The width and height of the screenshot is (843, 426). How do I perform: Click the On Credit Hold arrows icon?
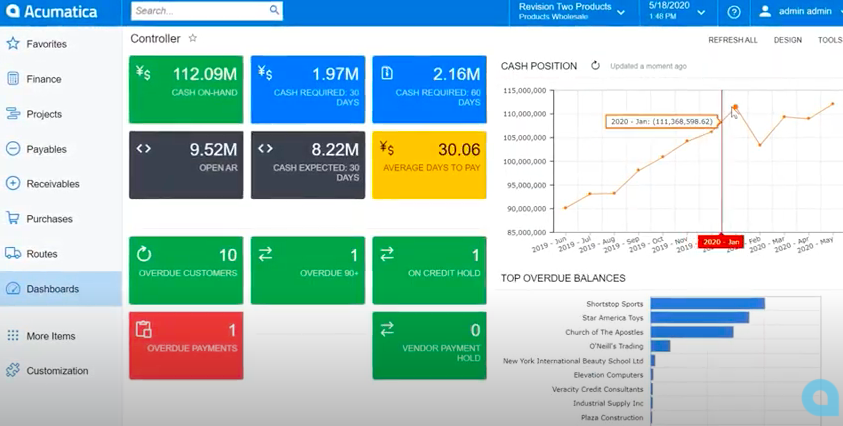tap(387, 254)
